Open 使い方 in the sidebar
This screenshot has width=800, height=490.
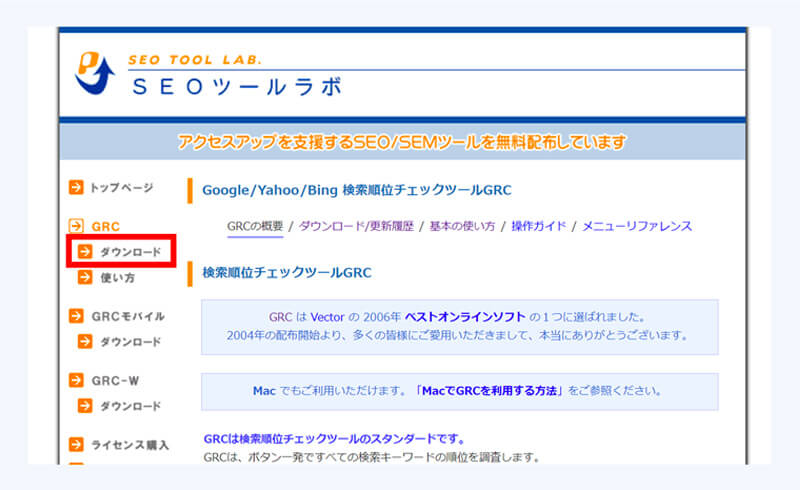tap(117, 278)
